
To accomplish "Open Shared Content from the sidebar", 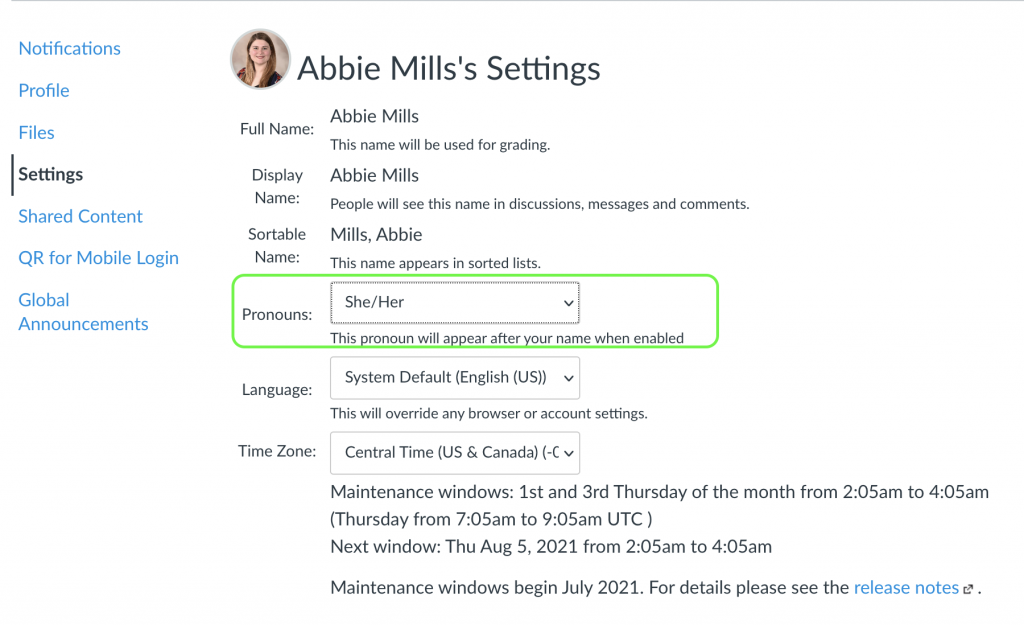I will [80, 216].
